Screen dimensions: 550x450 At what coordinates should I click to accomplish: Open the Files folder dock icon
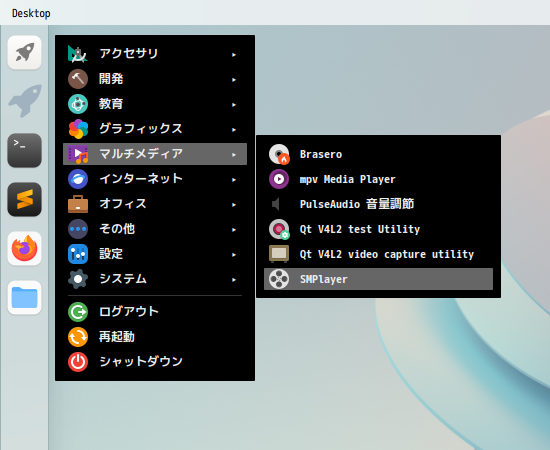pyautogui.click(x=25, y=297)
